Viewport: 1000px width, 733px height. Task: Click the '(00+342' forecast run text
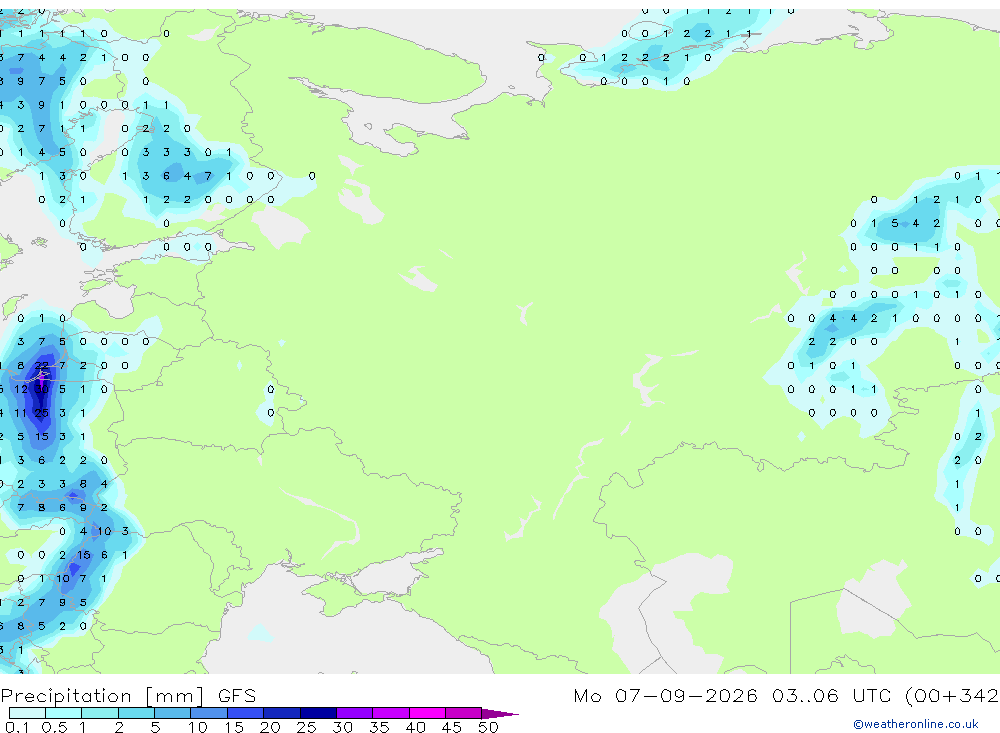[x=952, y=695]
